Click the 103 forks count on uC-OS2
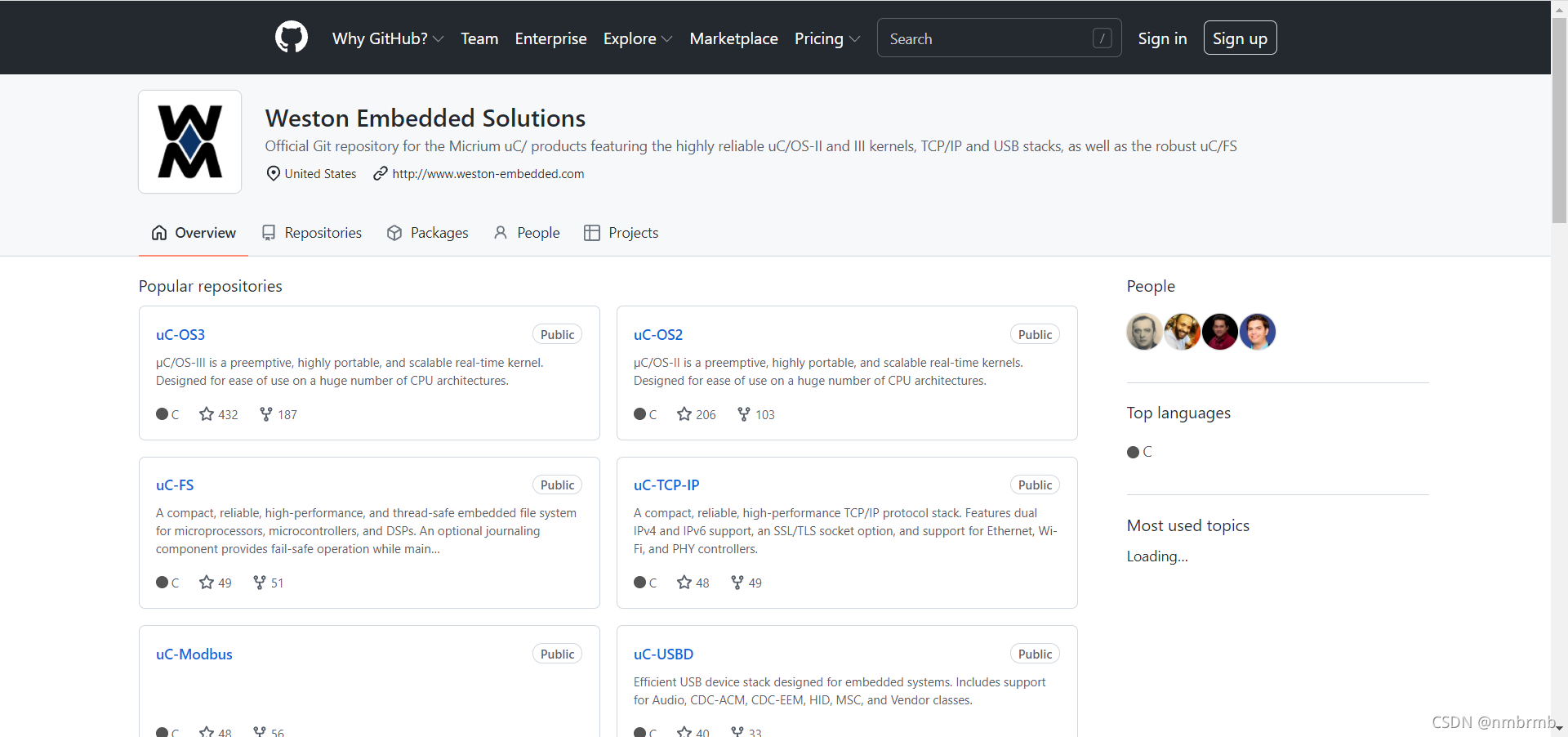This screenshot has height=737, width=1568. click(x=765, y=415)
